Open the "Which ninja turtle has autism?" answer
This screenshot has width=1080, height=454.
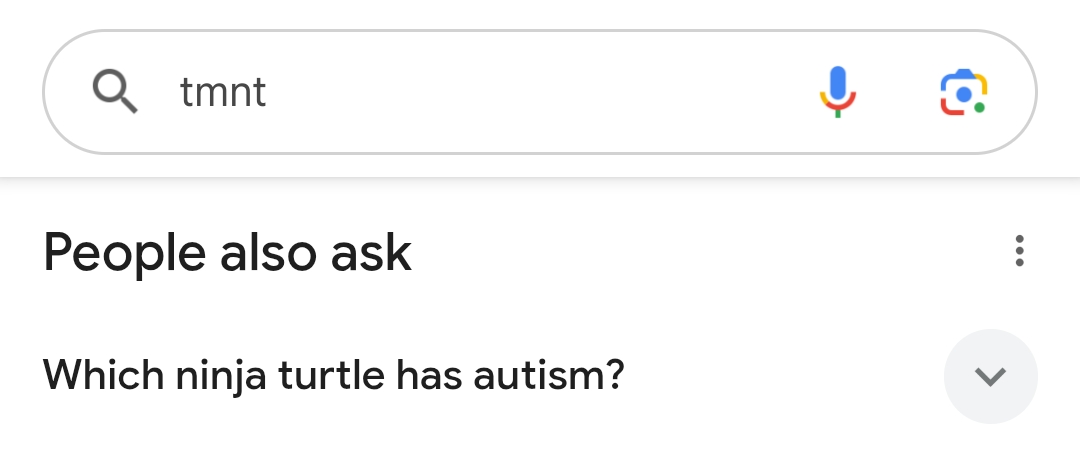[333, 376]
